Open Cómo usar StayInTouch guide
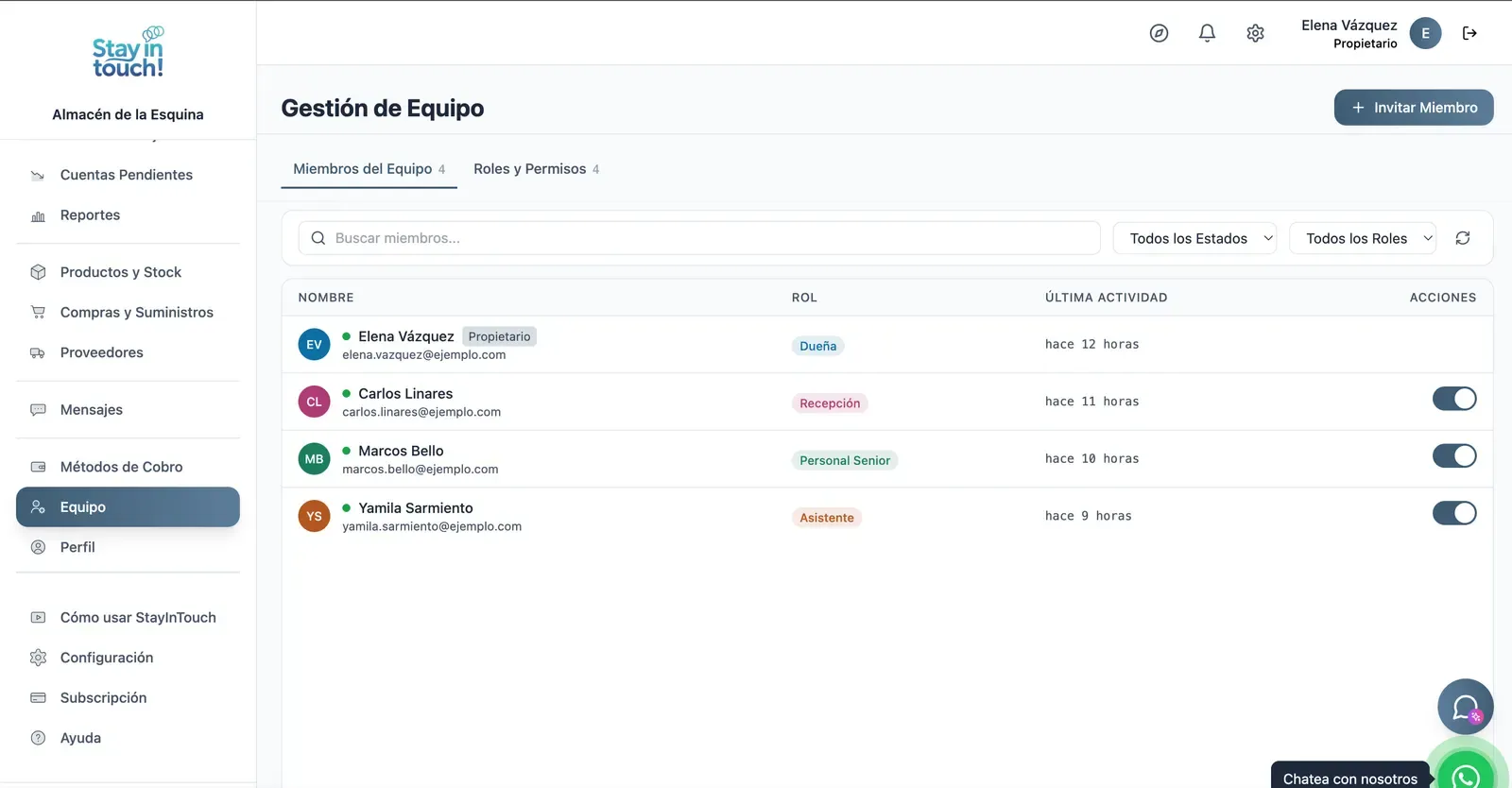 pyautogui.click(x=128, y=618)
